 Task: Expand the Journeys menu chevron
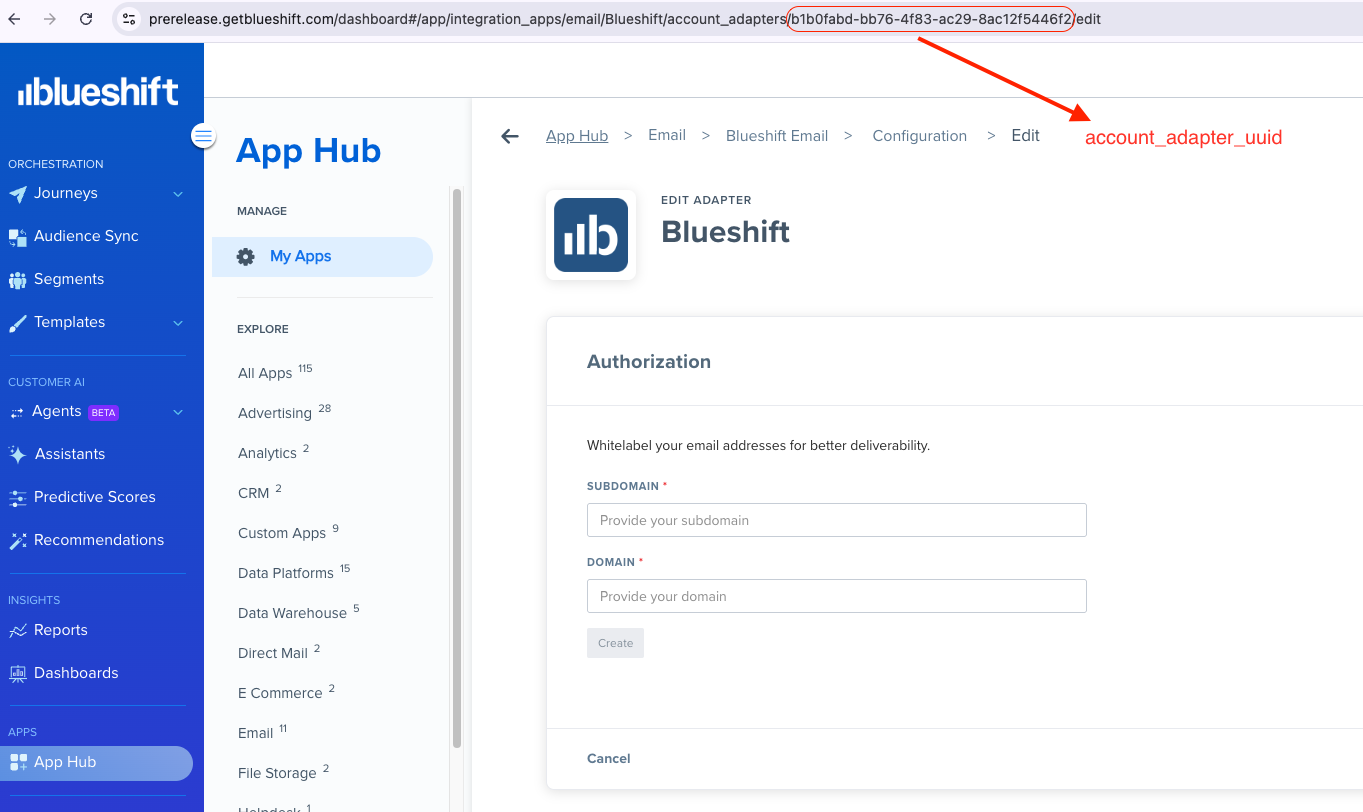tap(178, 194)
